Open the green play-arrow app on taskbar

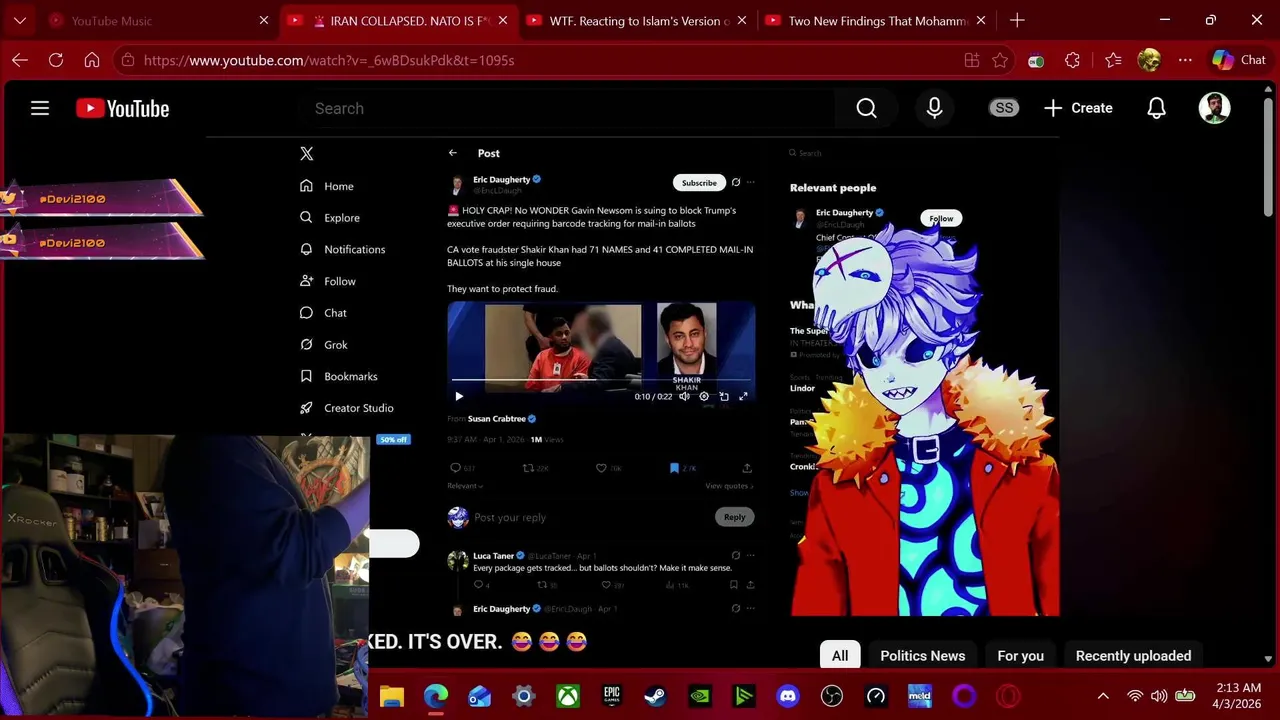[x=743, y=696]
